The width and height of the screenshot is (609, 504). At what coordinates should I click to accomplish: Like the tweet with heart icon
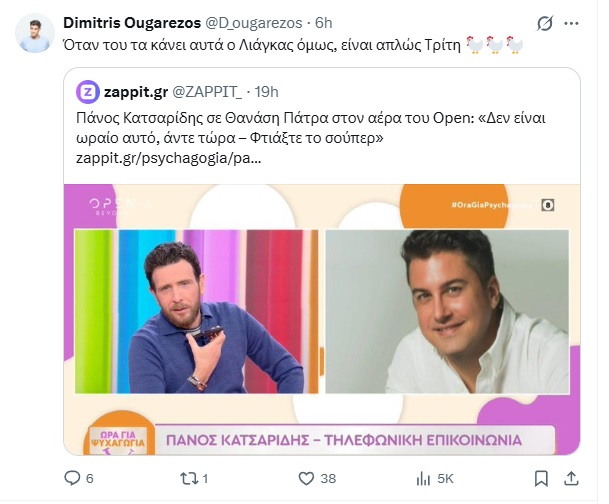coord(306,478)
